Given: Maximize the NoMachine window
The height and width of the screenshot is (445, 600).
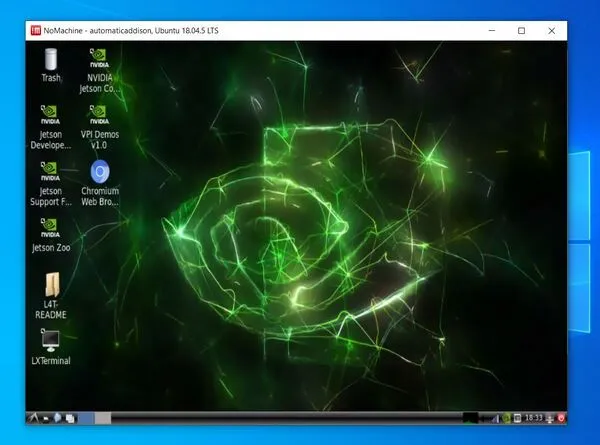Looking at the screenshot, I should point(521,31).
